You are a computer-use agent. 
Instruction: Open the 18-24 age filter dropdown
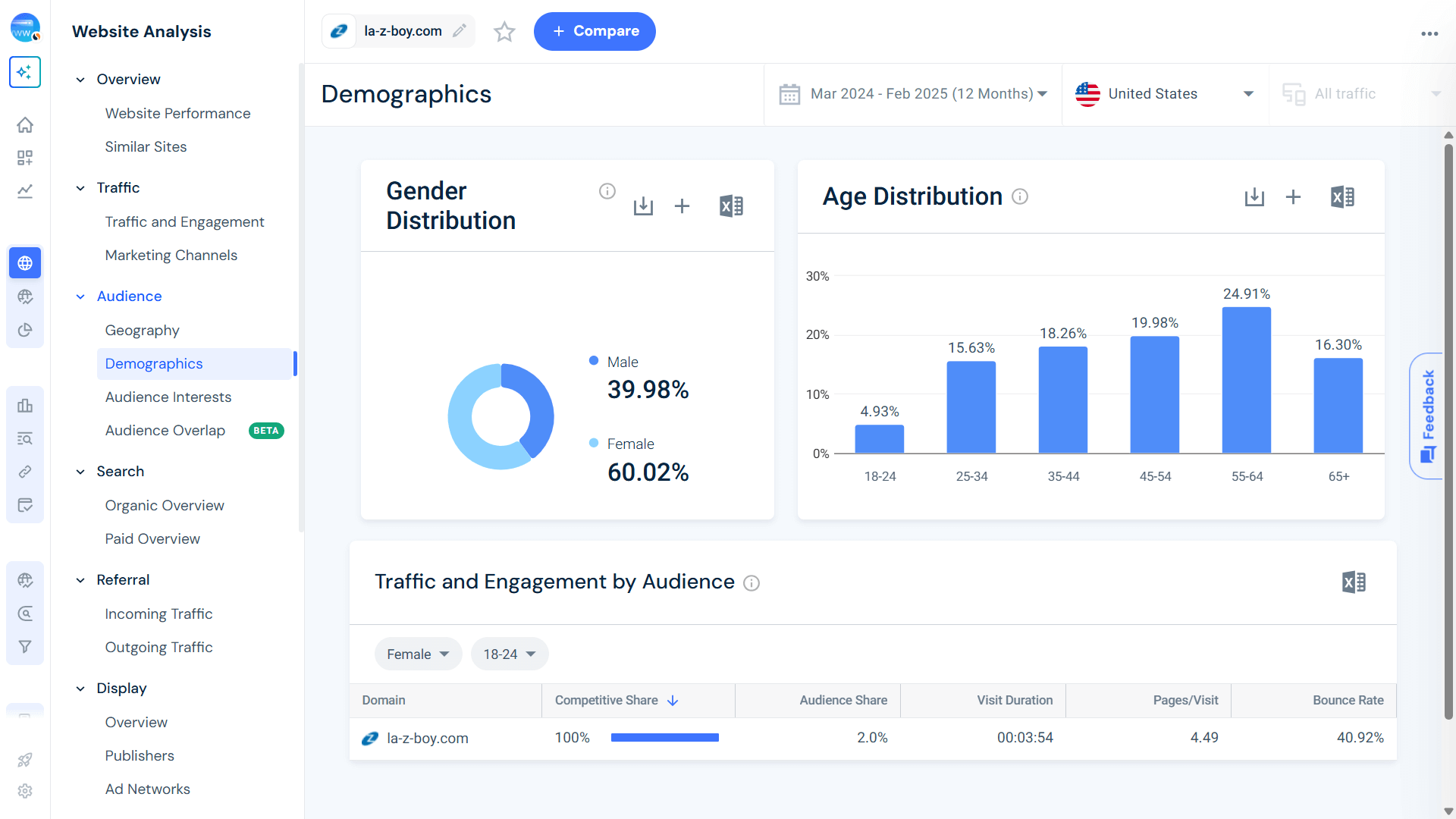pyautogui.click(x=510, y=654)
